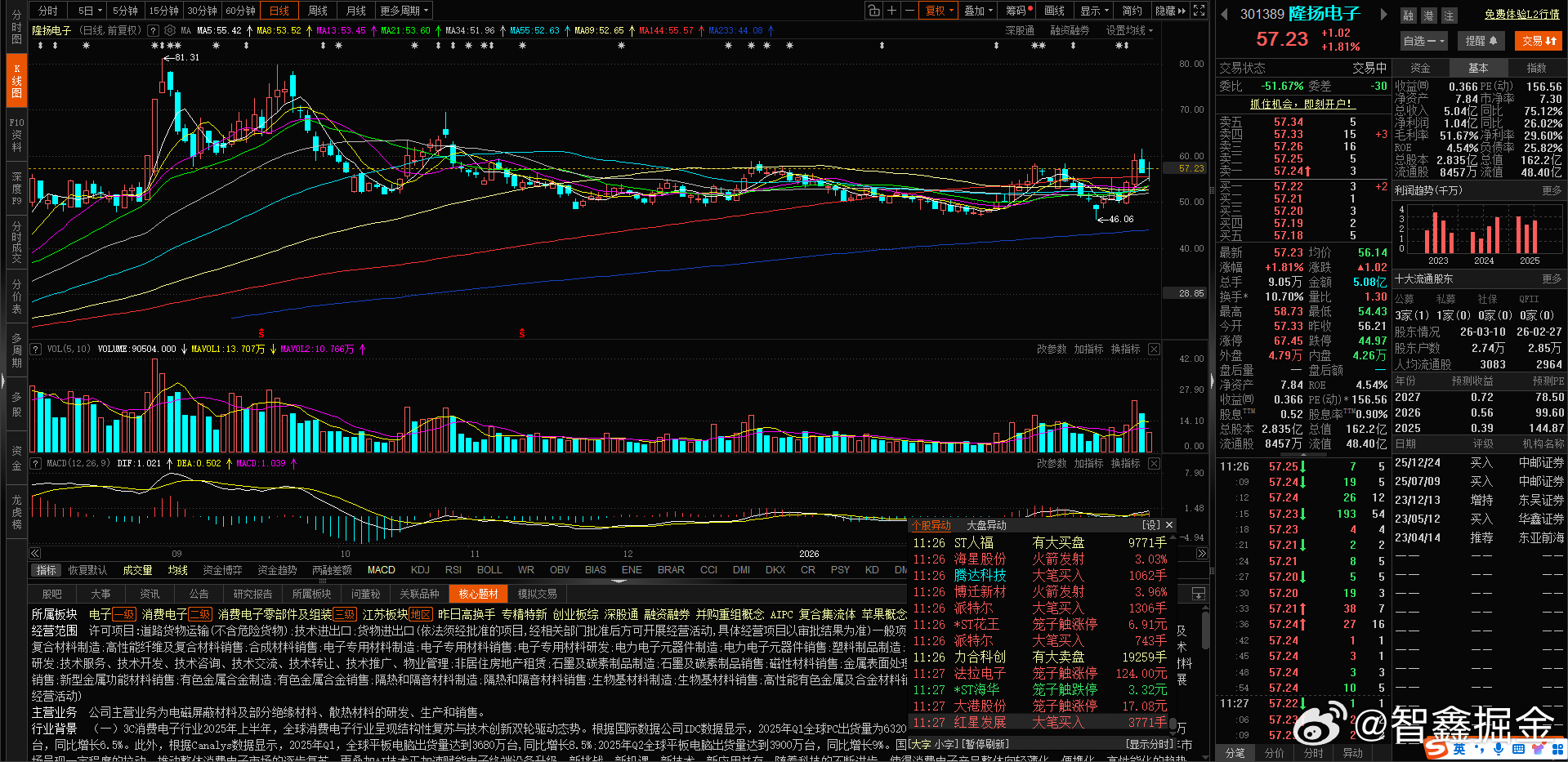This screenshot has width=1568, height=762.
Task: Toggle fullscreen chart view icon
Action: coord(1199,11)
